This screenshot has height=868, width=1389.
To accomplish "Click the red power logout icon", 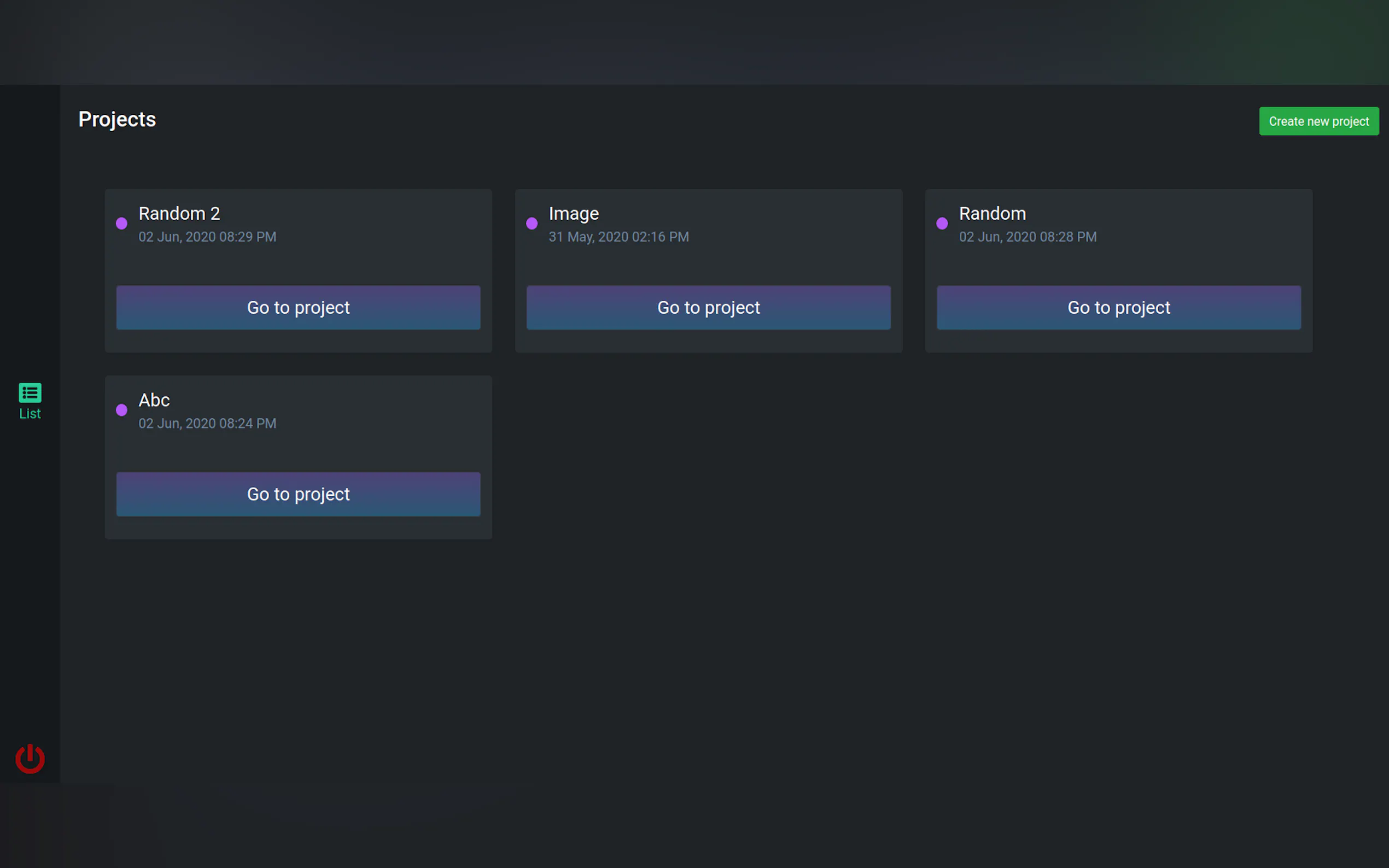I will tap(30, 759).
